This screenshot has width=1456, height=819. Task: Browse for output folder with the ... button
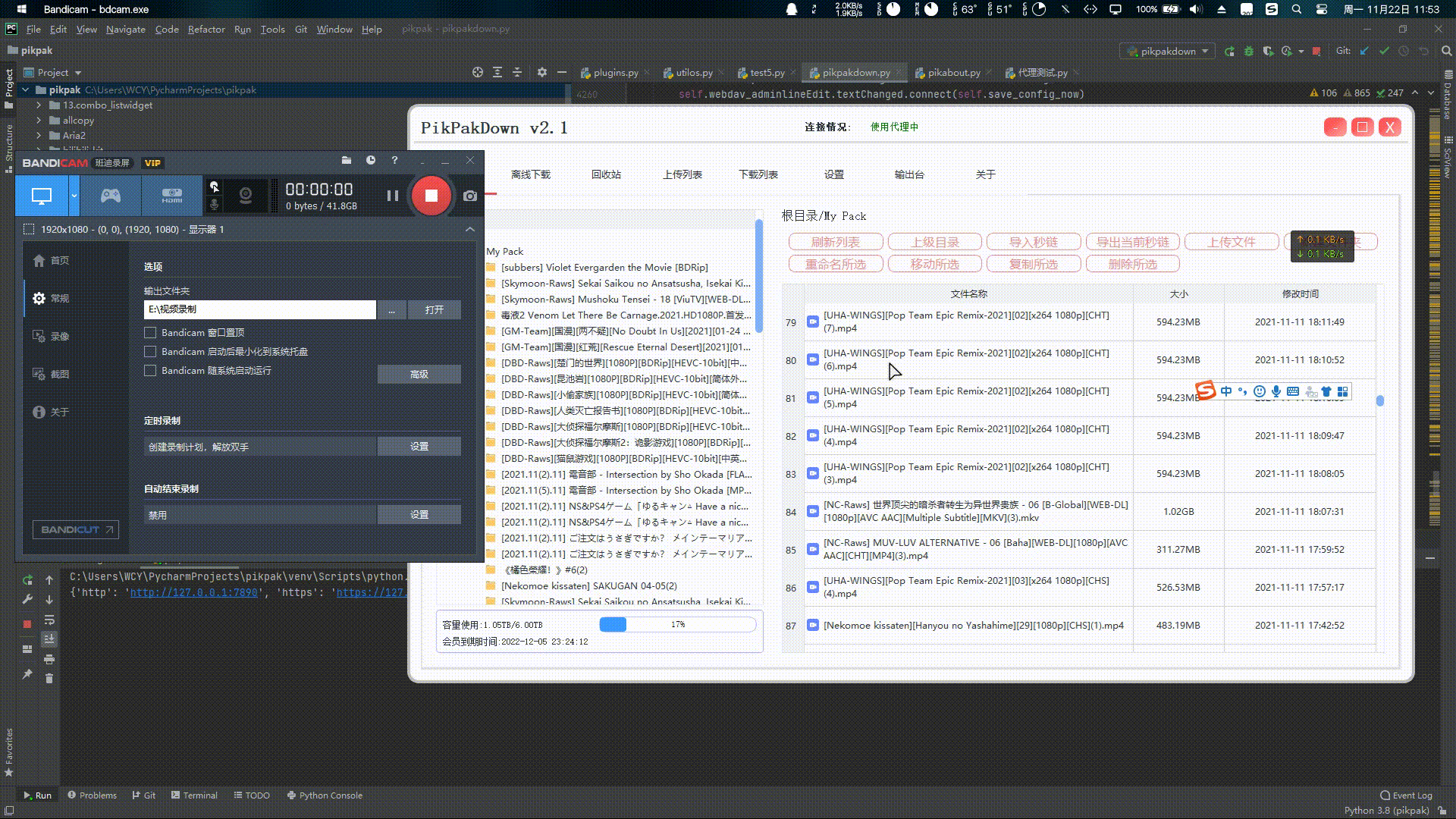pos(391,309)
